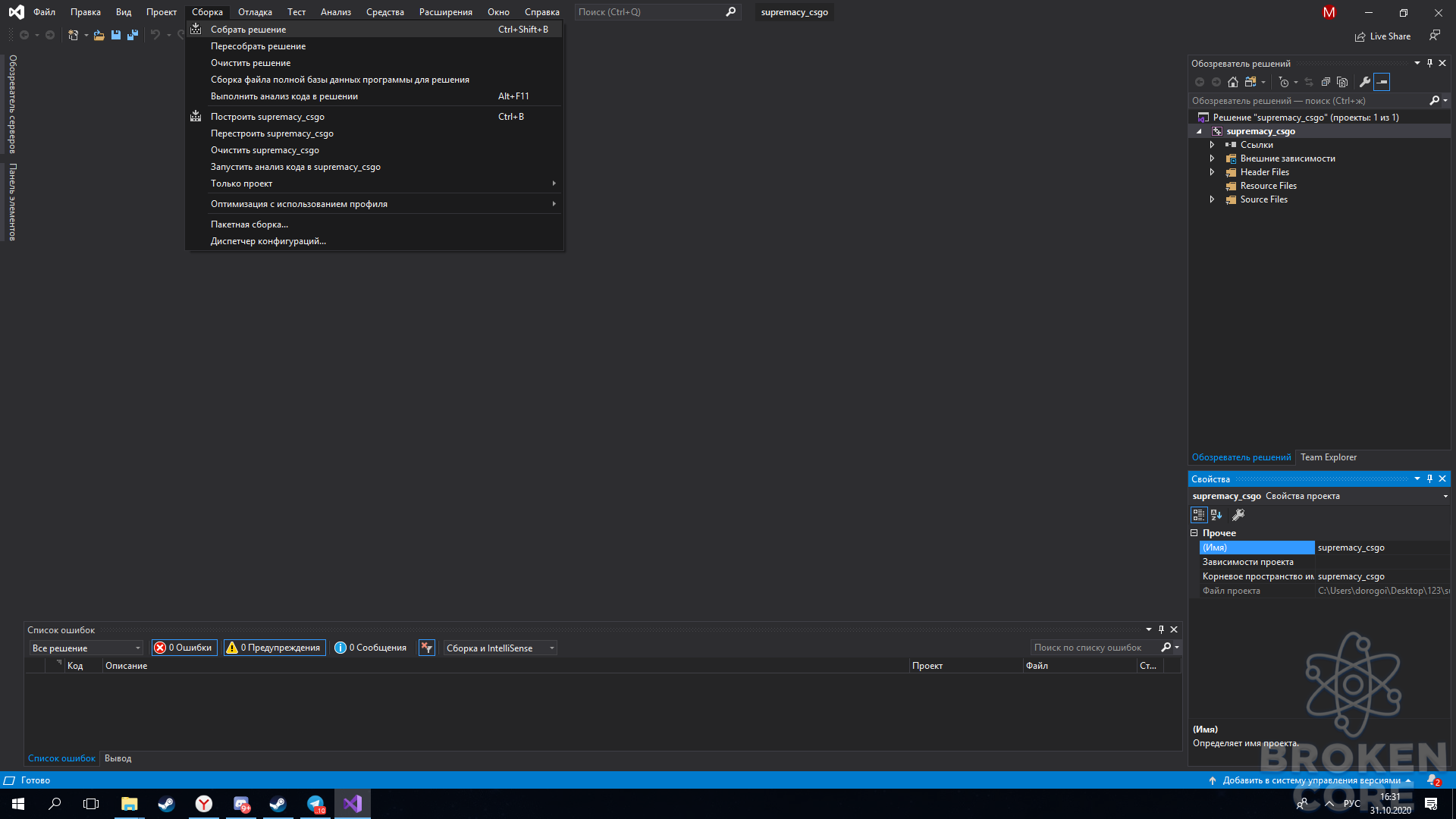Screen dimensions: 1456x819
Task: Click the Solution Explorer search field
Action: pyautogui.click(x=1308, y=101)
